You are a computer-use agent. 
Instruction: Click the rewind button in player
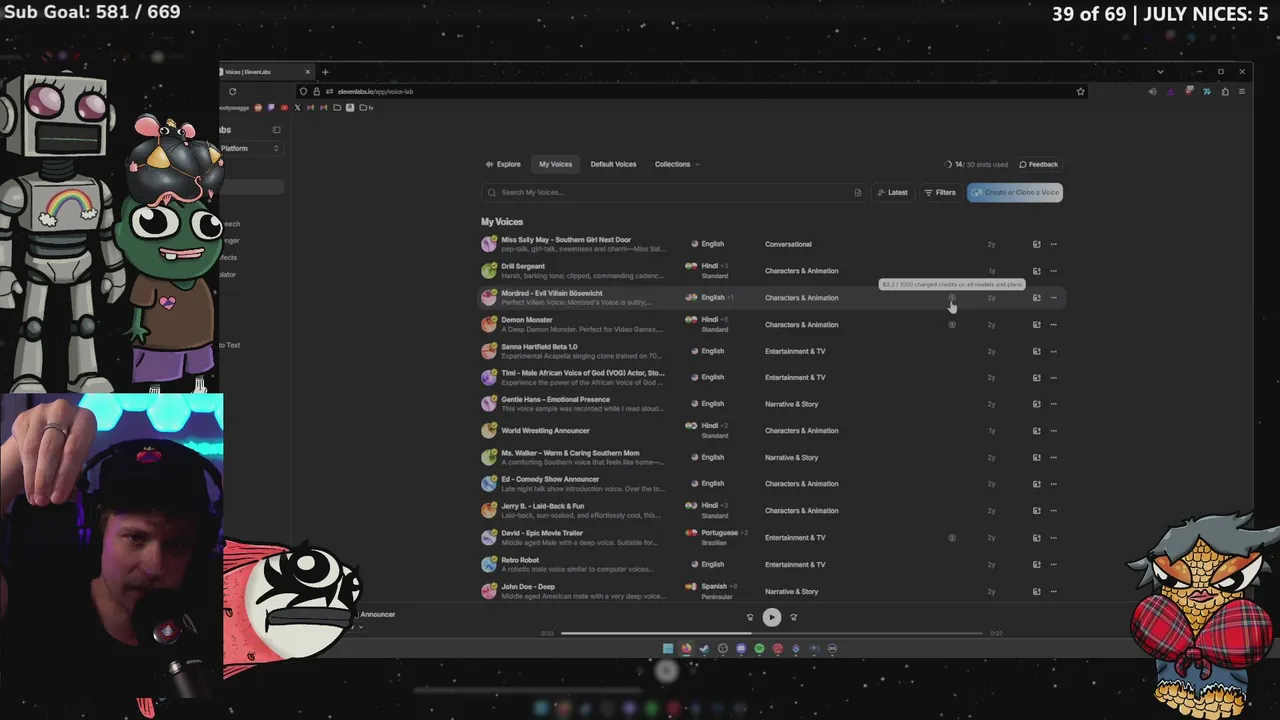click(x=750, y=617)
